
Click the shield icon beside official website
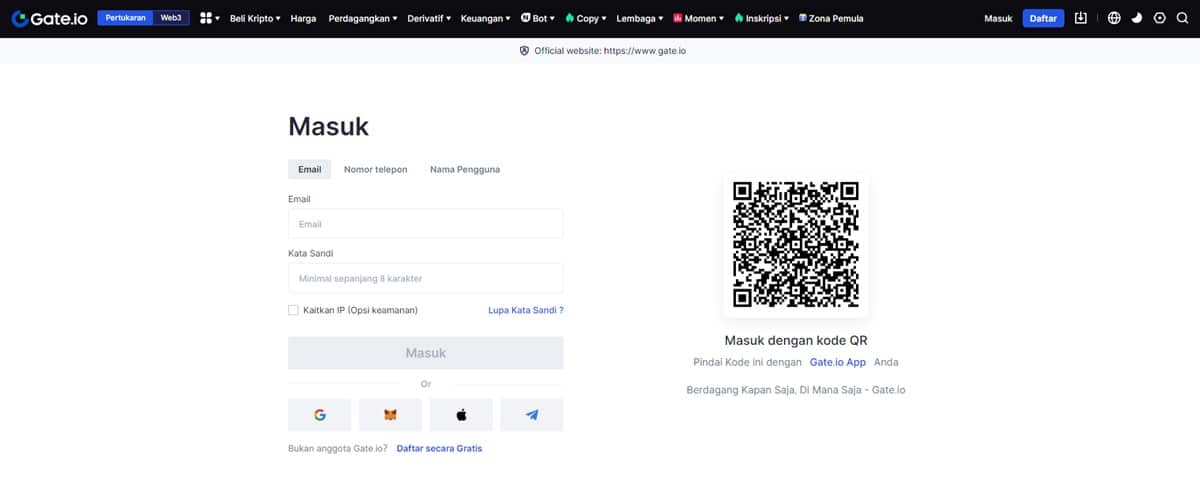pyautogui.click(x=524, y=51)
